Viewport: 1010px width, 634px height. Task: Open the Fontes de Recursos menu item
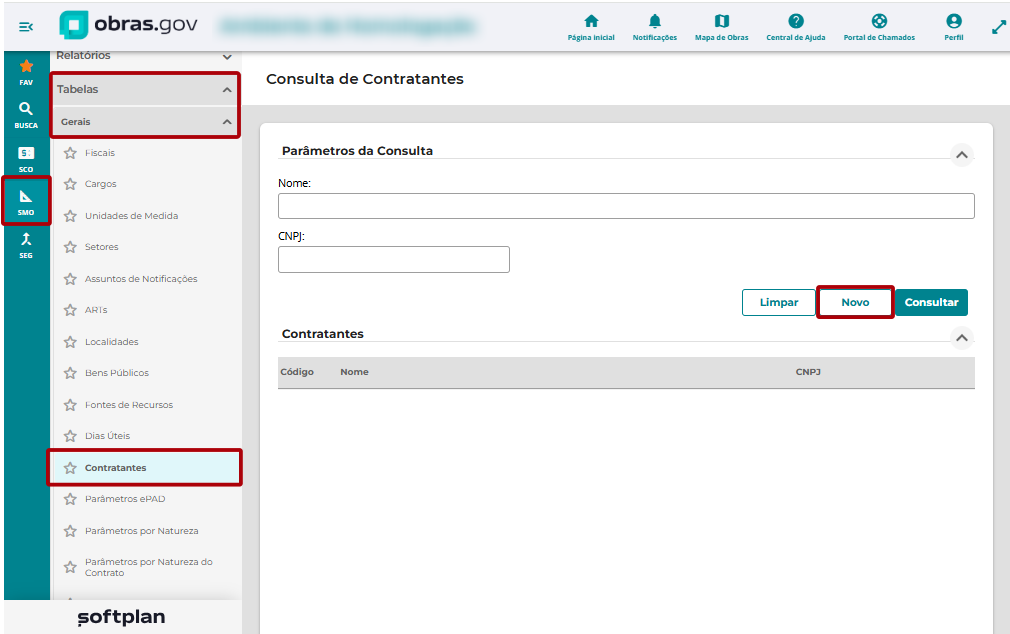(129, 405)
